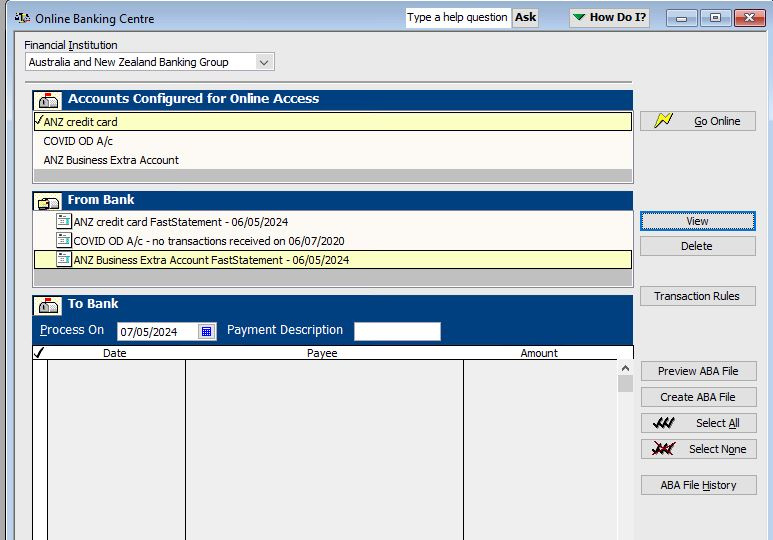Click Create ABA File
Screen dimensions: 773x540
699,397
